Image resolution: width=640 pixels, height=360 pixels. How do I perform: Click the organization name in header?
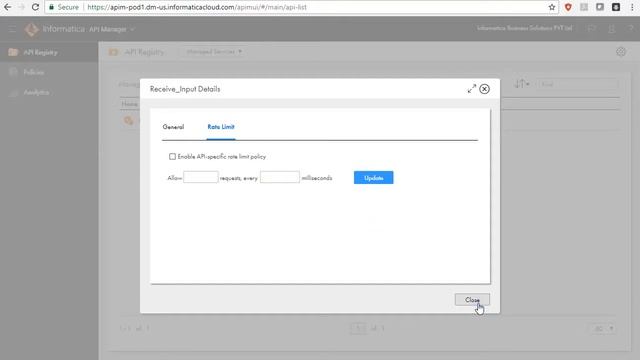[524, 28]
